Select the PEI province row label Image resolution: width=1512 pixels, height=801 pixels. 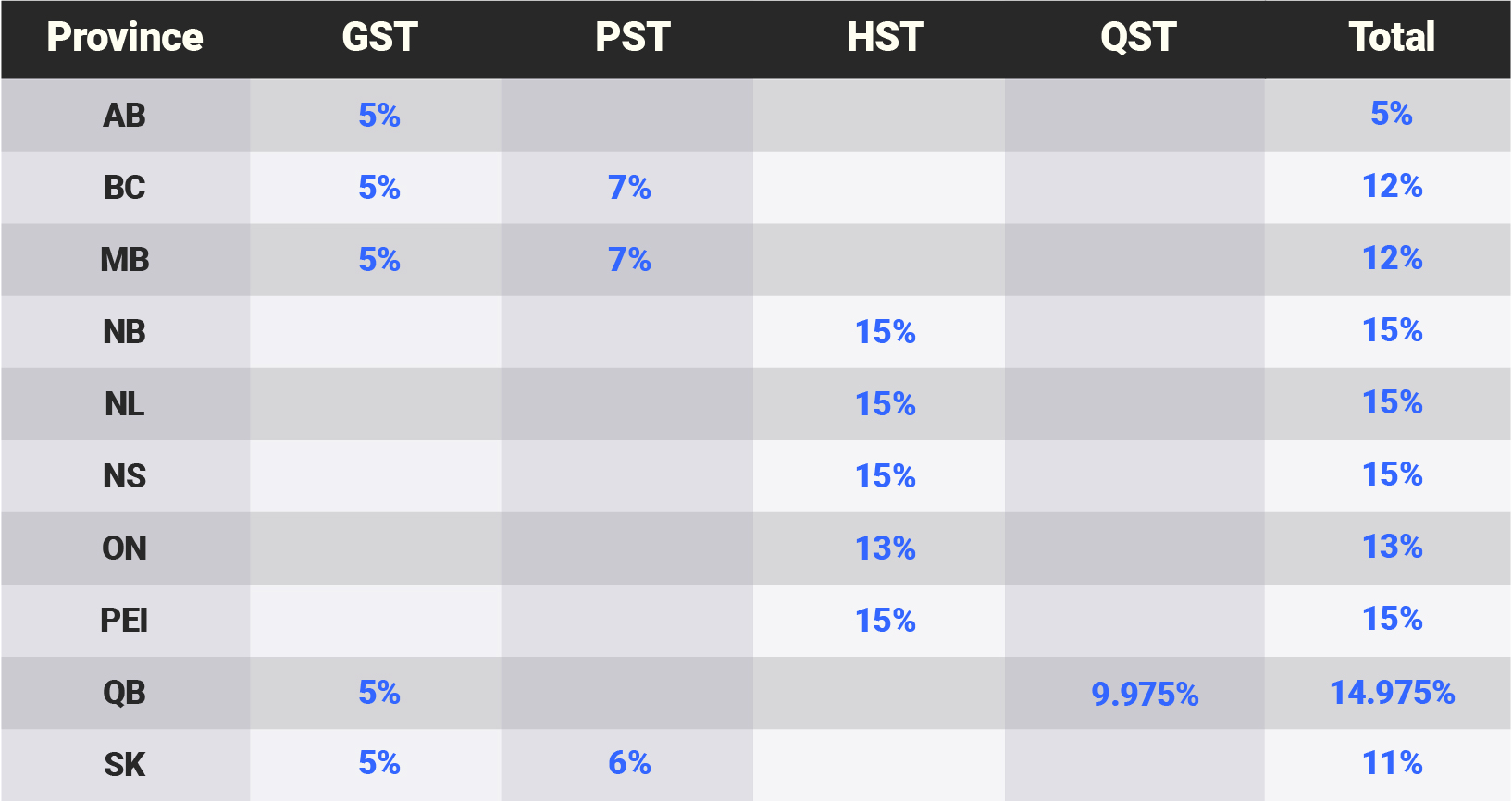tap(125, 621)
